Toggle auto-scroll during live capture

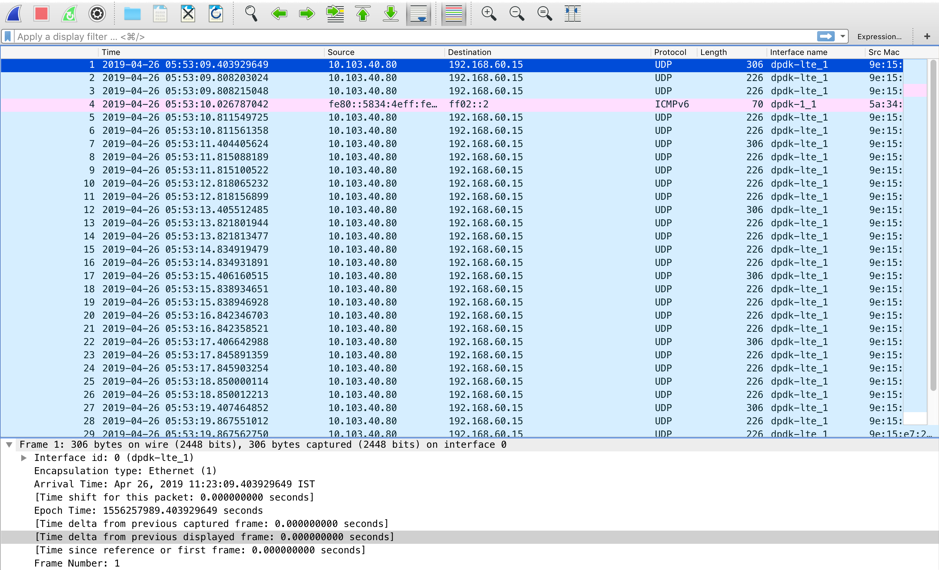[419, 14]
